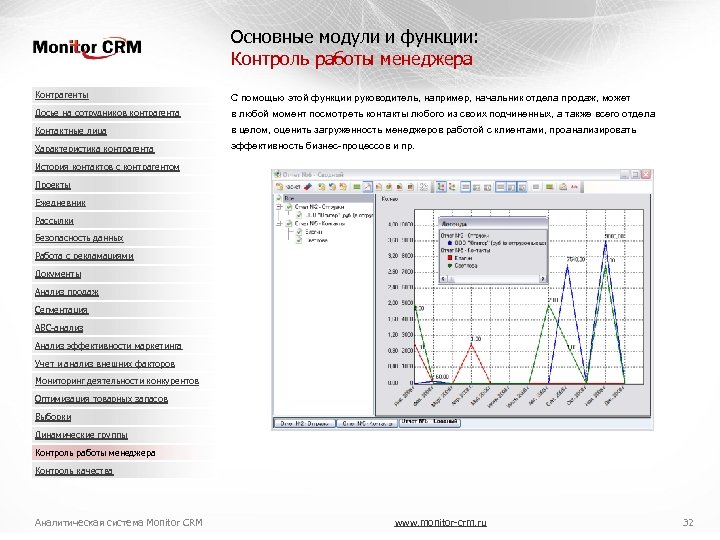Toggle the ООО "Флагер" tree checkbox
The image size is (720, 540).
[x=299, y=215]
